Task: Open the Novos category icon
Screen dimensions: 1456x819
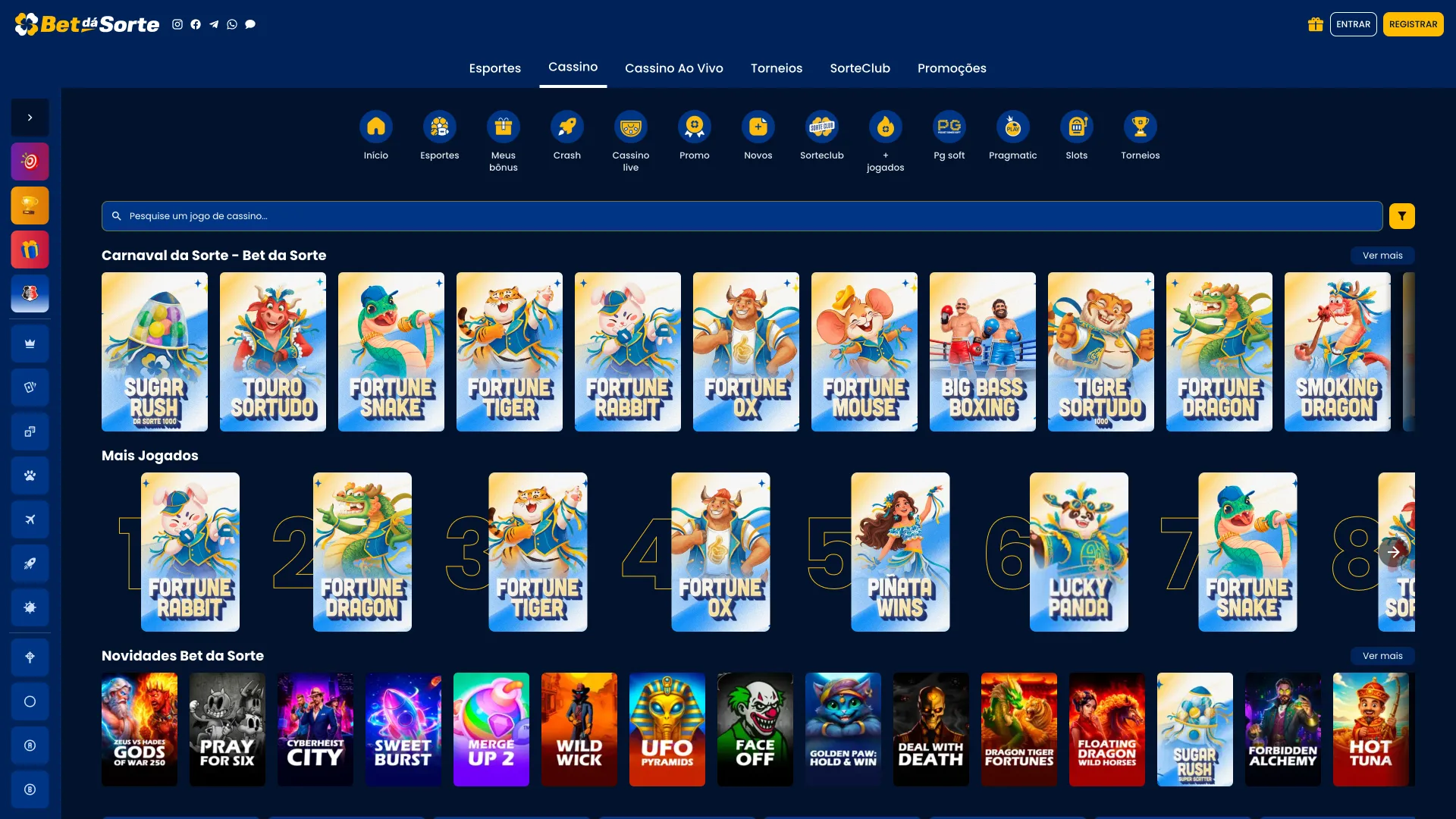Action: [758, 127]
